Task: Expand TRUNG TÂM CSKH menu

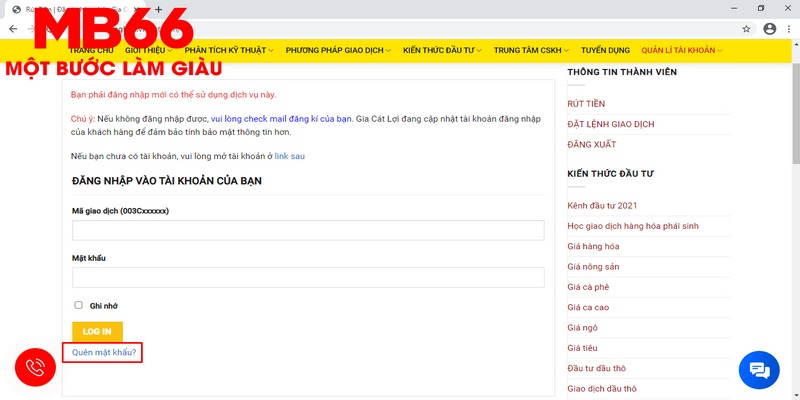Action: pyautogui.click(x=531, y=51)
